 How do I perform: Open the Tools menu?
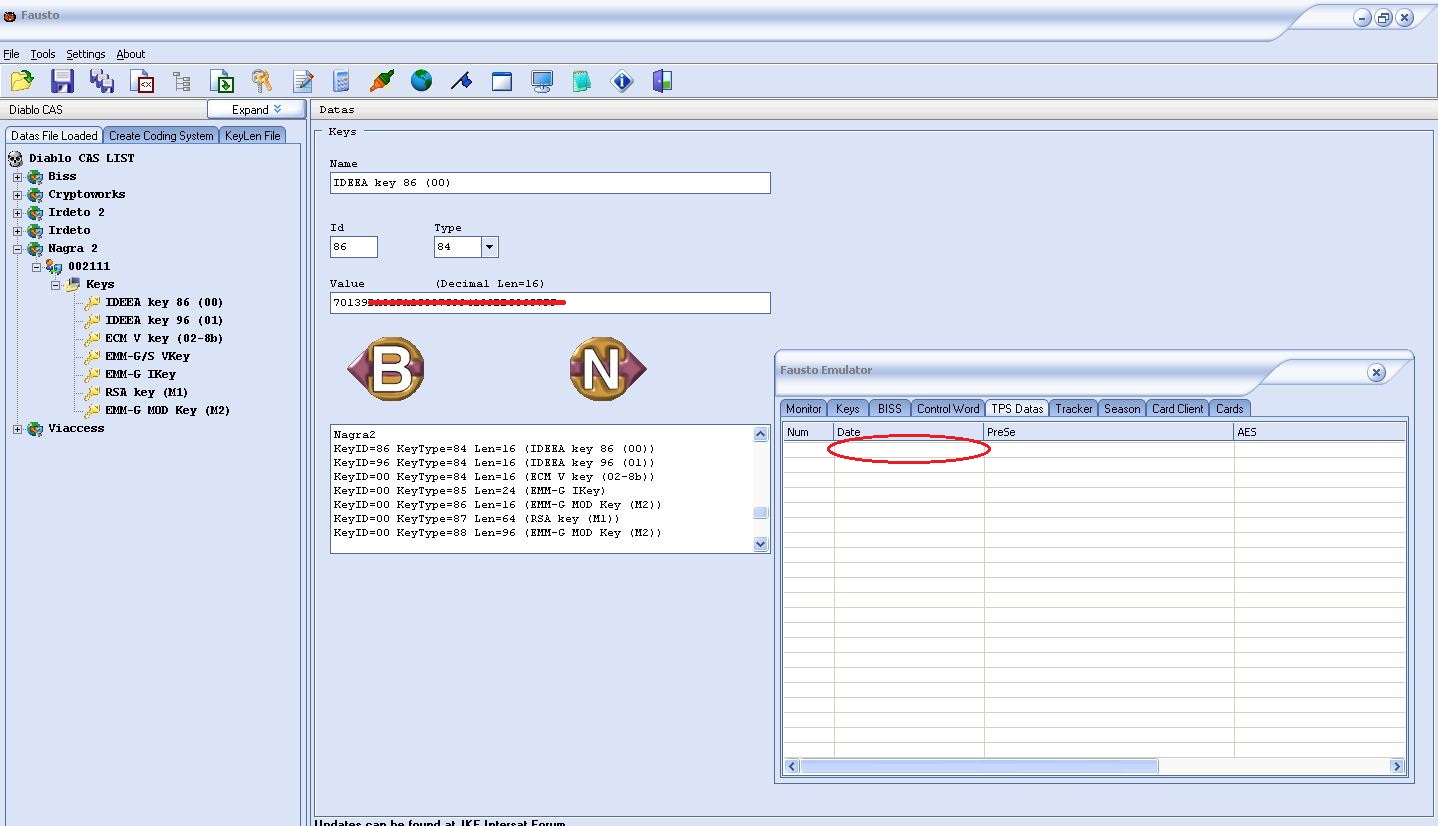click(43, 54)
